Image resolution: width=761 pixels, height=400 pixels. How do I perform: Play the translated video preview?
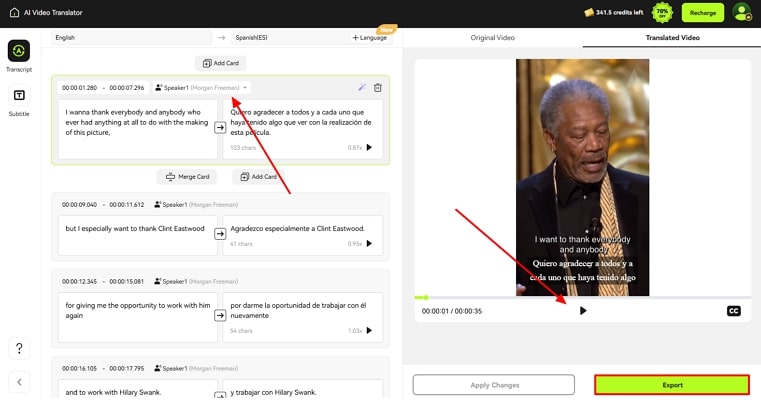point(583,311)
